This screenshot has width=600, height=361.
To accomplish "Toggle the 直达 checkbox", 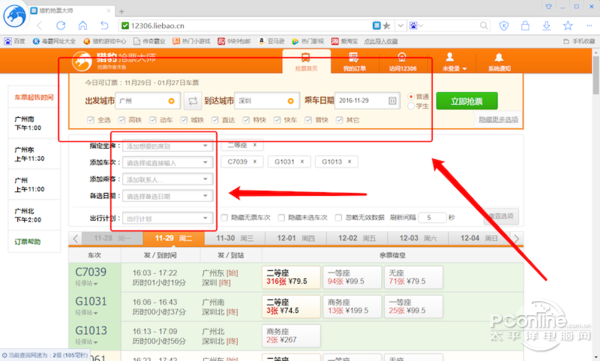I will [x=215, y=120].
